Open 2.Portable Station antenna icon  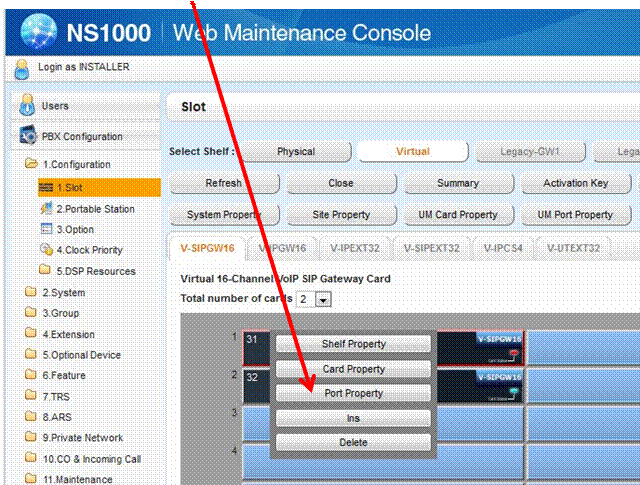(45, 209)
